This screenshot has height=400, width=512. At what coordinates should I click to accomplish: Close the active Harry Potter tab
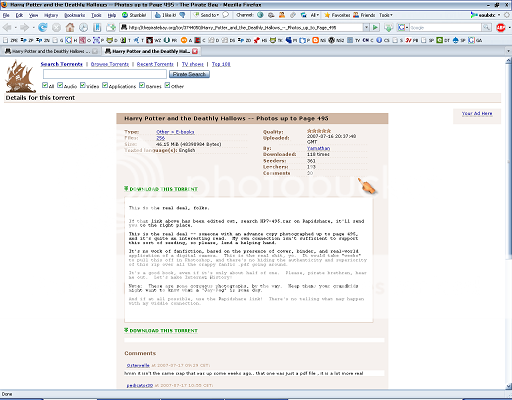point(195,51)
